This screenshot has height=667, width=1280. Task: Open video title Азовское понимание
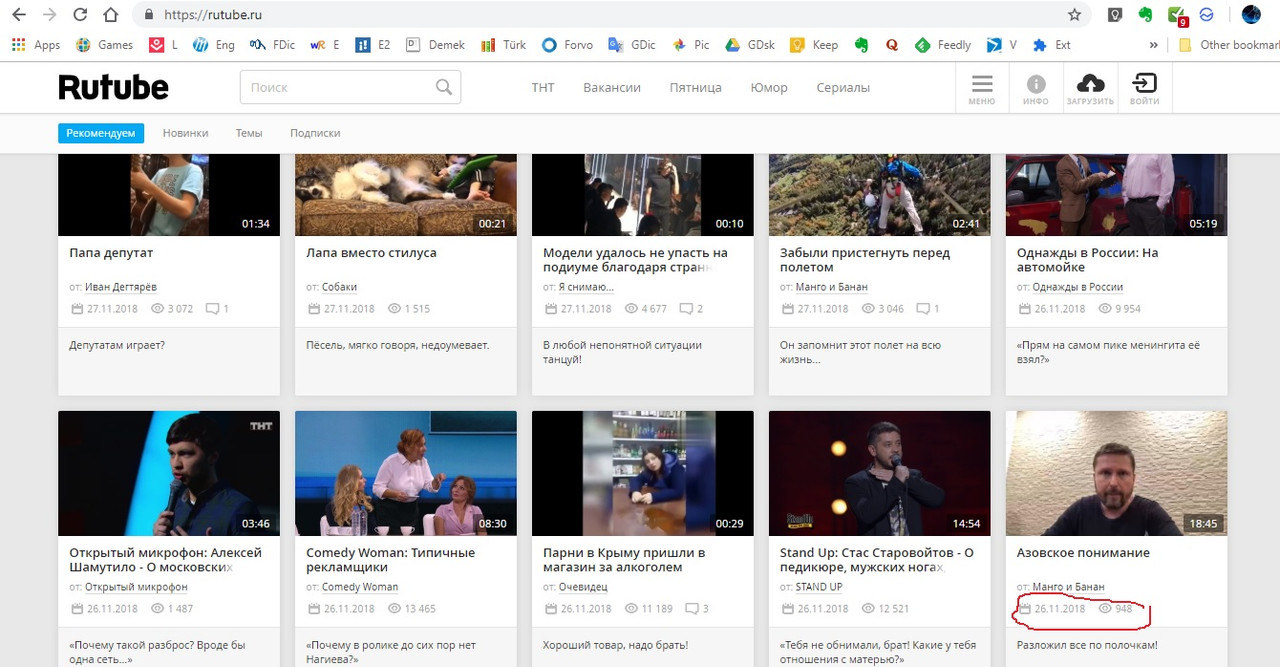[1083, 553]
